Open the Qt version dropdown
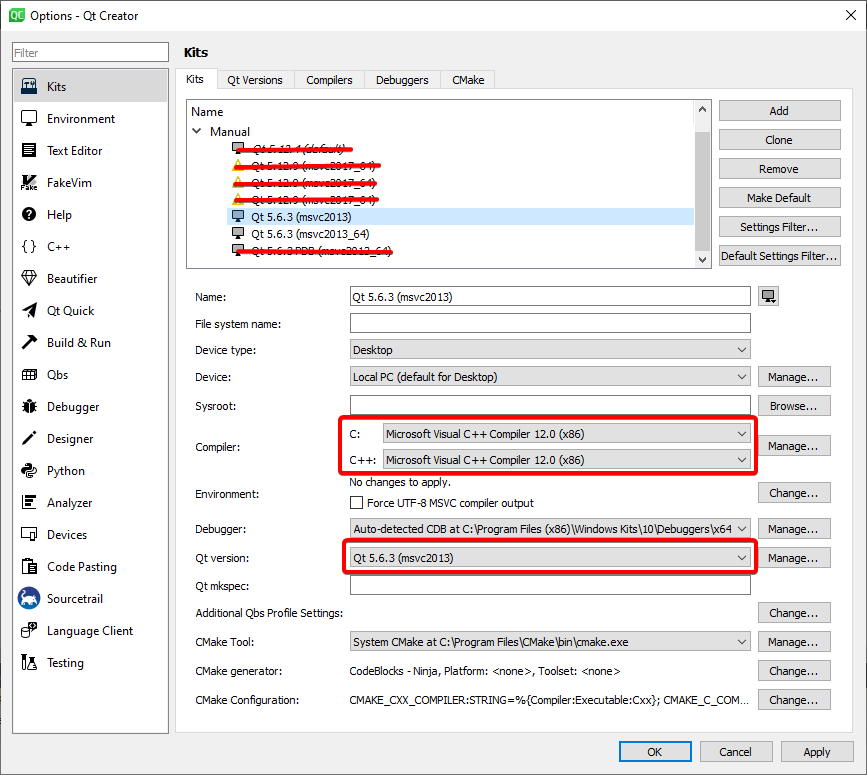 [548, 557]
